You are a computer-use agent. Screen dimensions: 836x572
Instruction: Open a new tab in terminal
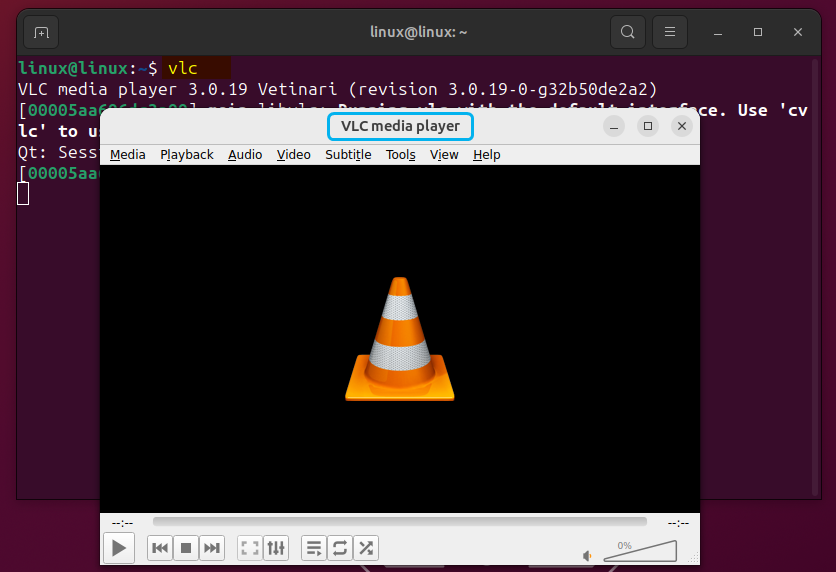click(41, 33)
